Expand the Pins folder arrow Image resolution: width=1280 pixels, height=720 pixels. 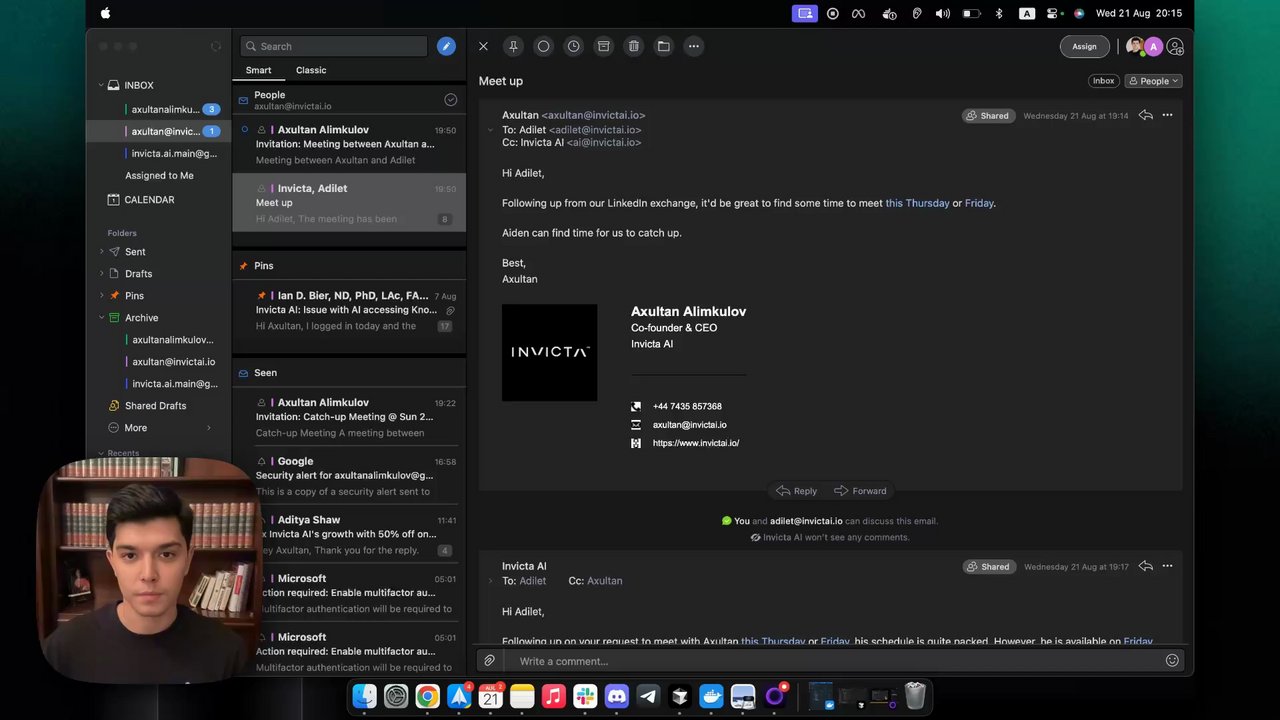tap(101, 296)
